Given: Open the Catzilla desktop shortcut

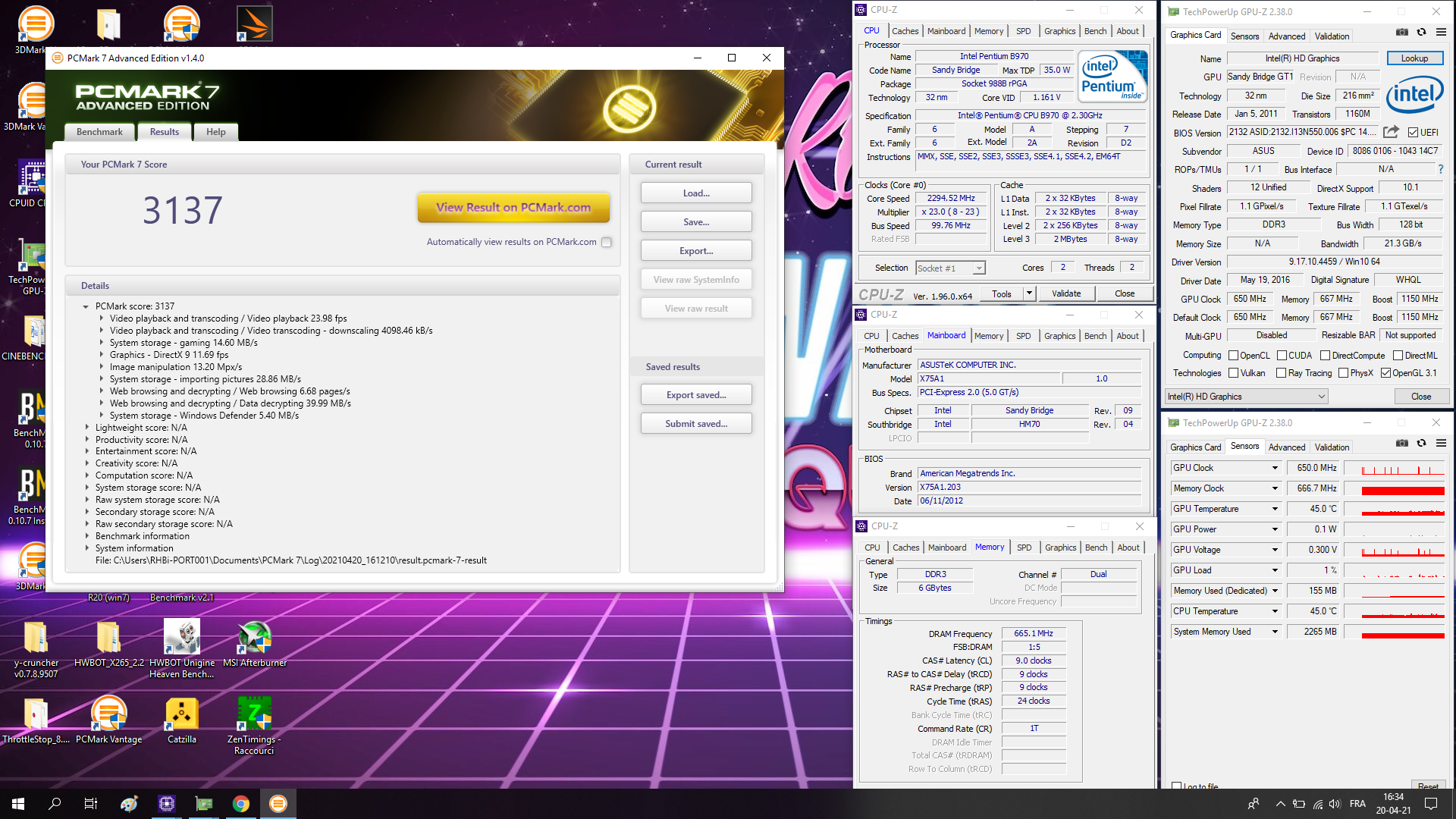Looking at the screenshot, I should pos(182,720).
